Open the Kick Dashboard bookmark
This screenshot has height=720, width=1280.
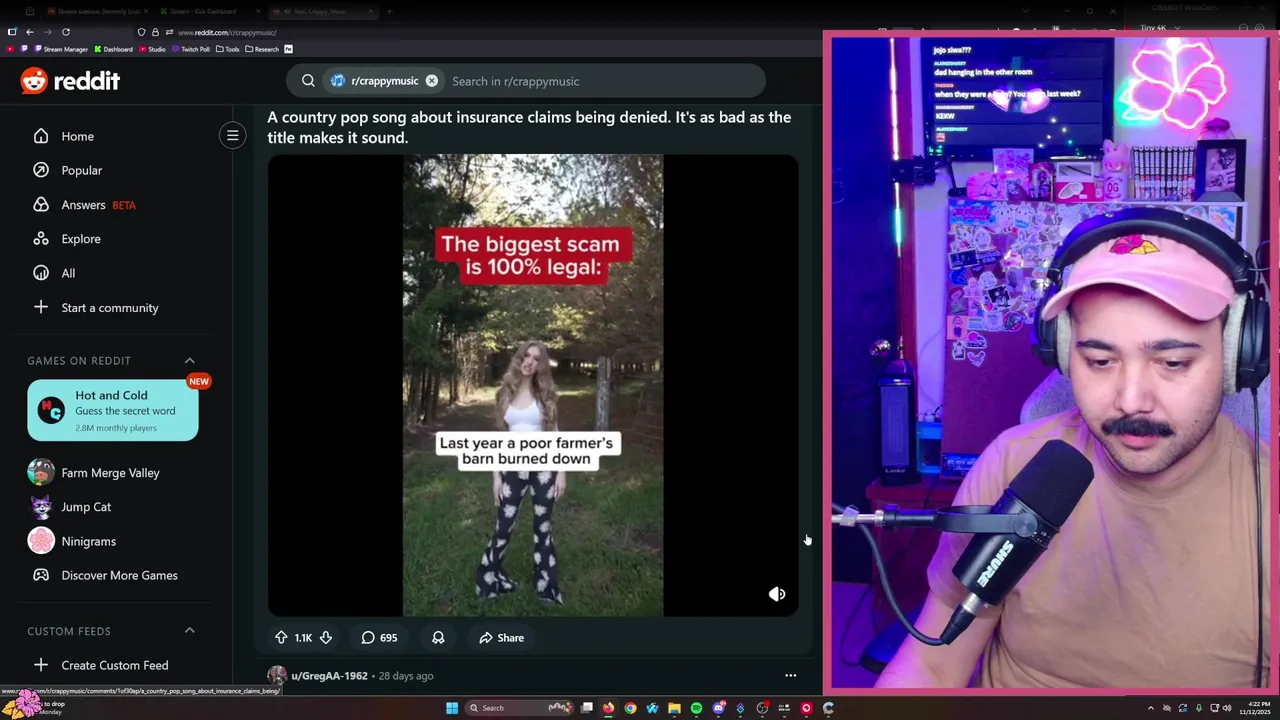pos(113,49)
